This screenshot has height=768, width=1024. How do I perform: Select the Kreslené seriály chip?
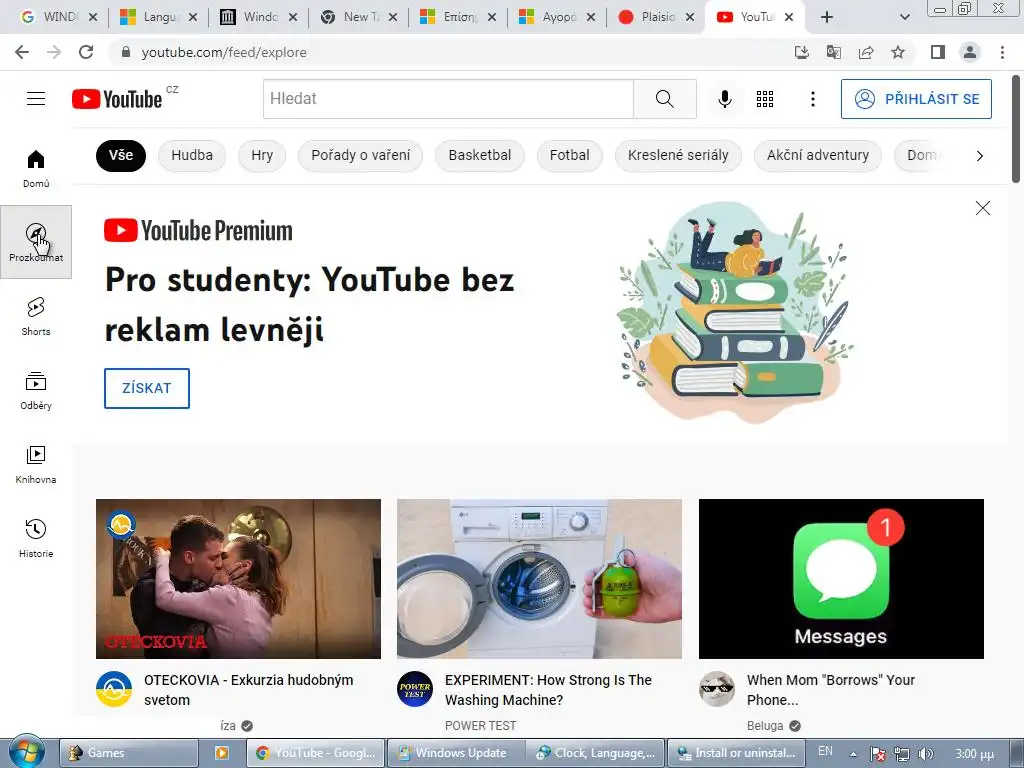(678, 155)
